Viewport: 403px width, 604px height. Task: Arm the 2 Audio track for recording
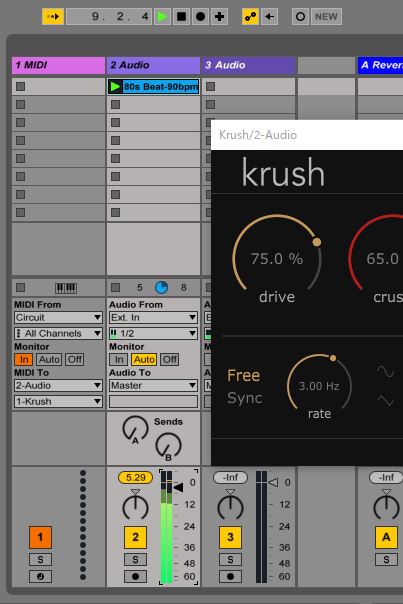pos(135,577)
